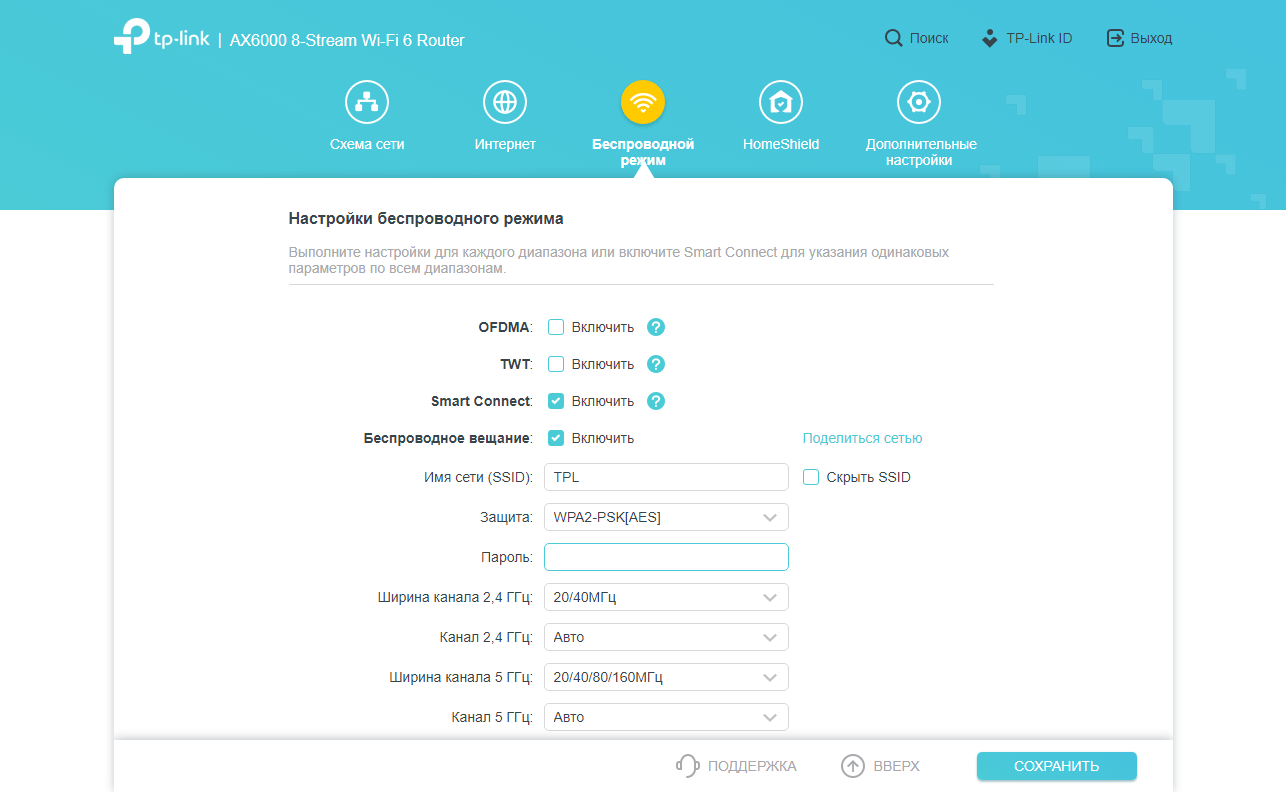Show help for OFDMA
Viewport: 1286px width, 792px height.
656,327
